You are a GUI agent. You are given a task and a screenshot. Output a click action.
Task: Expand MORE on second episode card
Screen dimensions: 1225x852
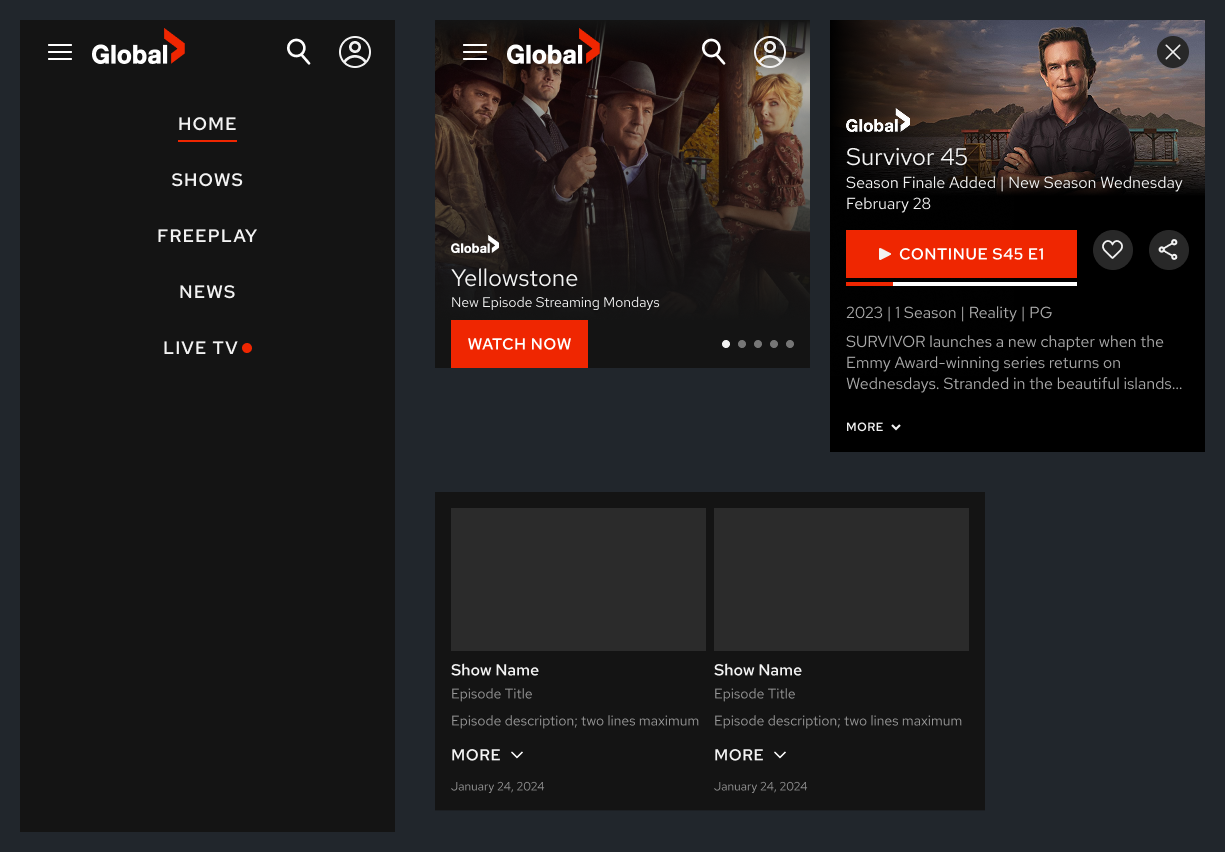[x=750, y=755]
